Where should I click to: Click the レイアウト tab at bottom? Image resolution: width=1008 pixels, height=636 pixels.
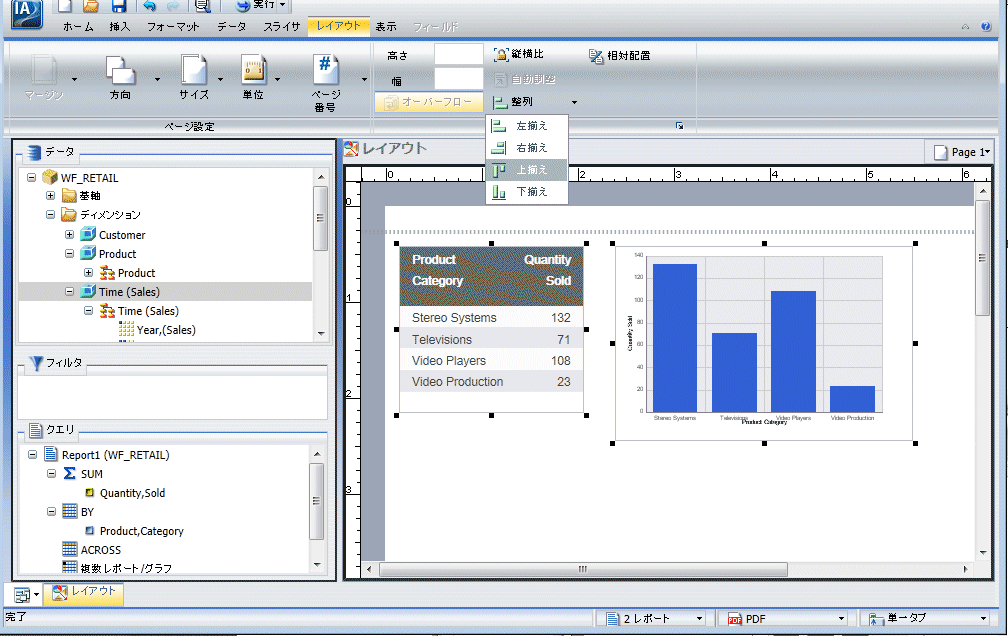(x=84, y=592)
